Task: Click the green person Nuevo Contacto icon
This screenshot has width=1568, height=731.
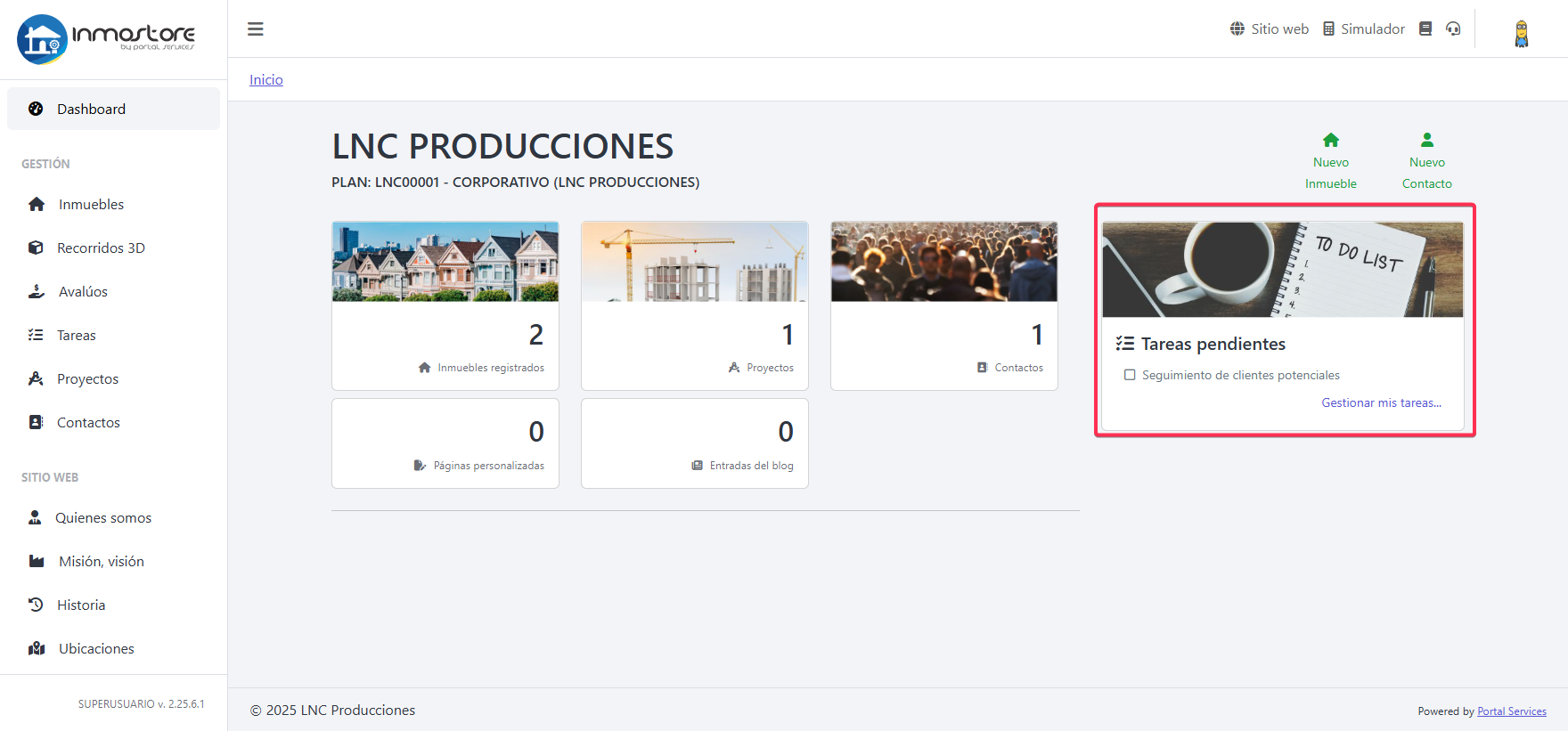Action: tap(1427, 140)
